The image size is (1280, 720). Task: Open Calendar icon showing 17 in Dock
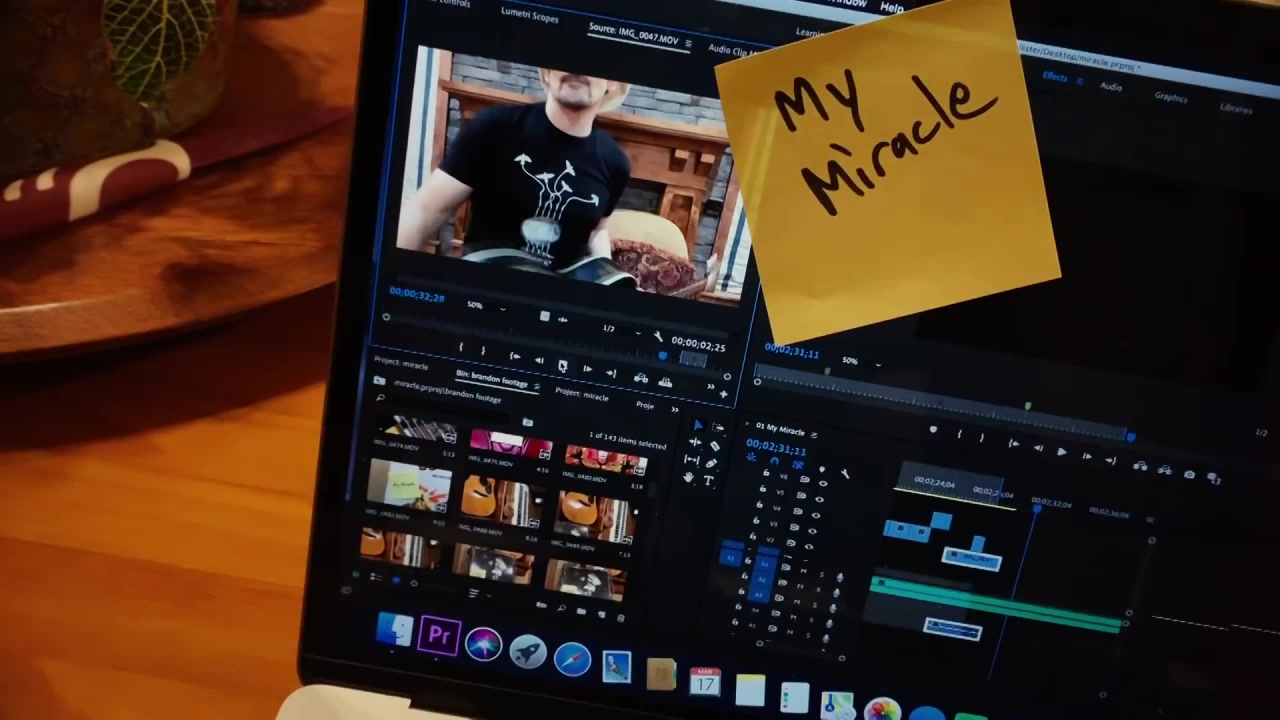(705, 681)
